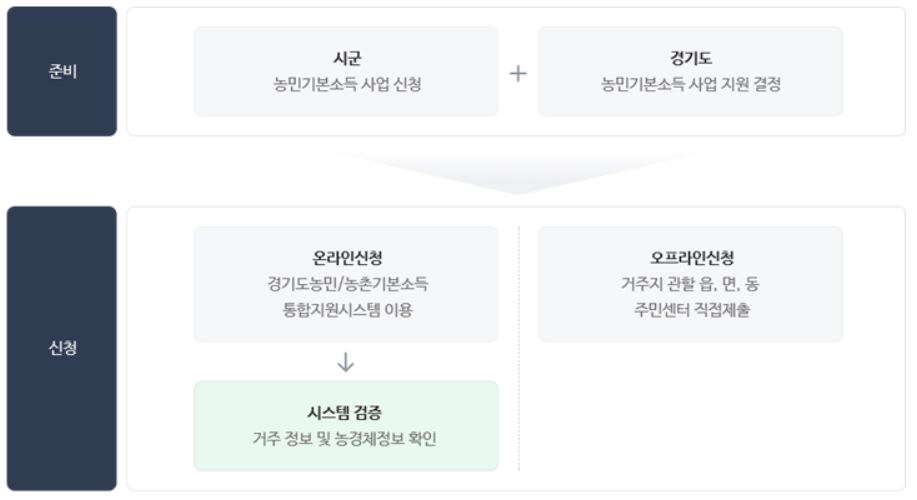Click 농민기본소득 사업 신청 text
The width and height of the screenshot is (917, 500).
pos(347,84)
